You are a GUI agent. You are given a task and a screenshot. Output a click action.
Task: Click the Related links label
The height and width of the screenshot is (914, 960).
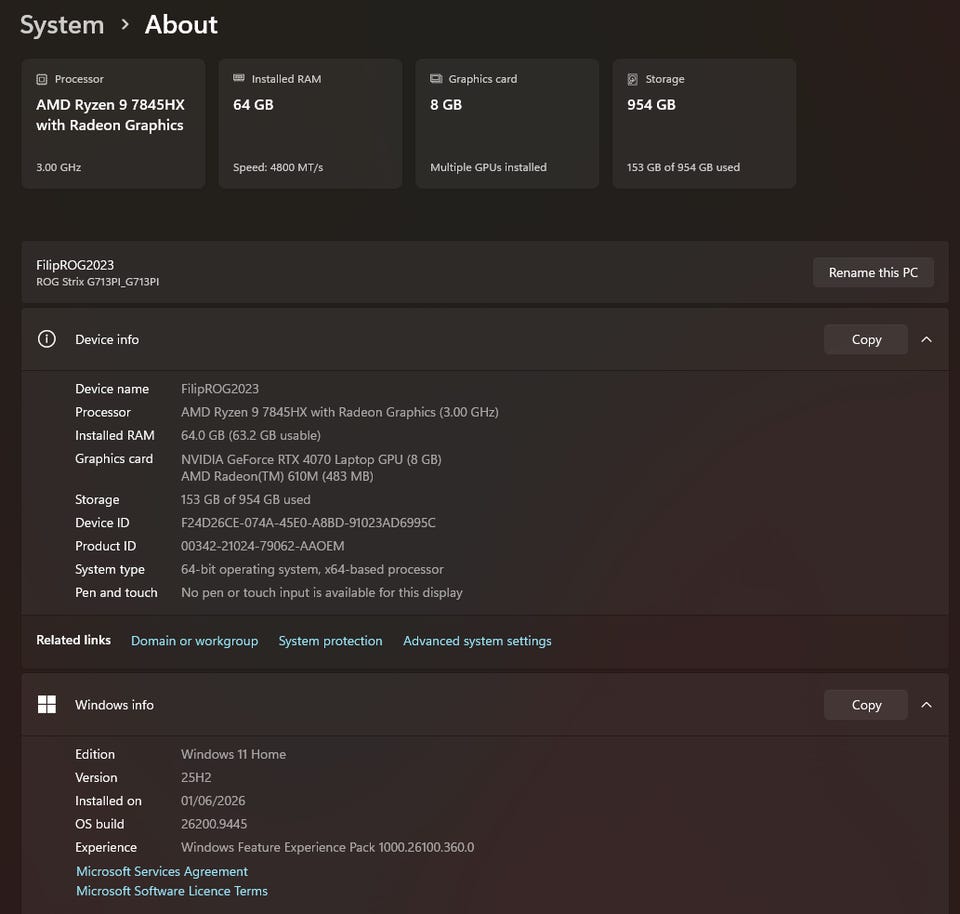[x=73, y=640]
